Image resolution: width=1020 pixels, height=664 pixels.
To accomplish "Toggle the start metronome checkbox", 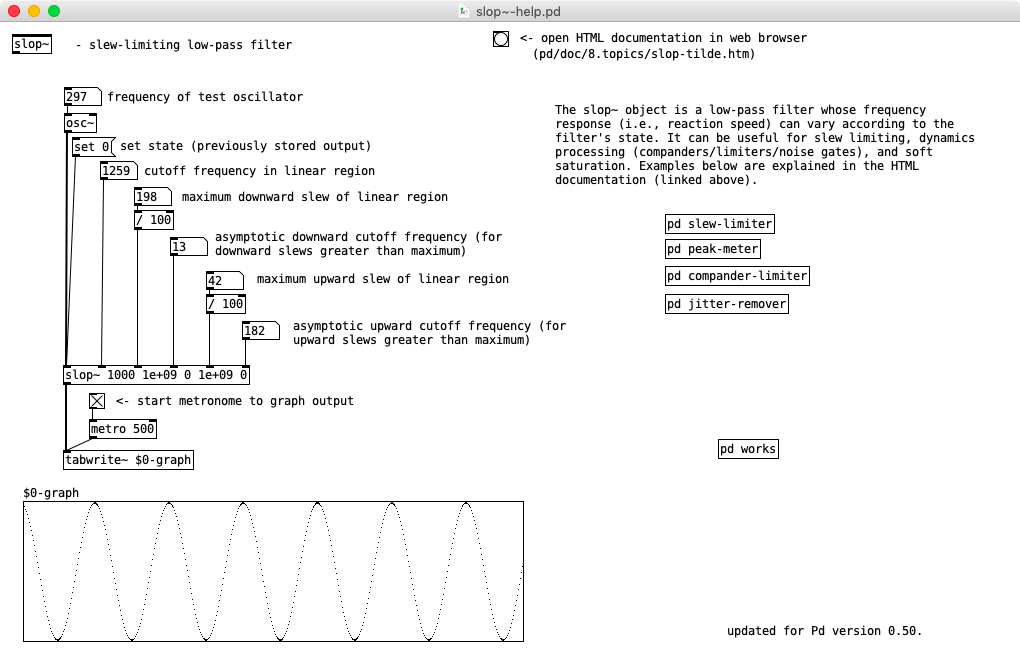I will 97,401.
